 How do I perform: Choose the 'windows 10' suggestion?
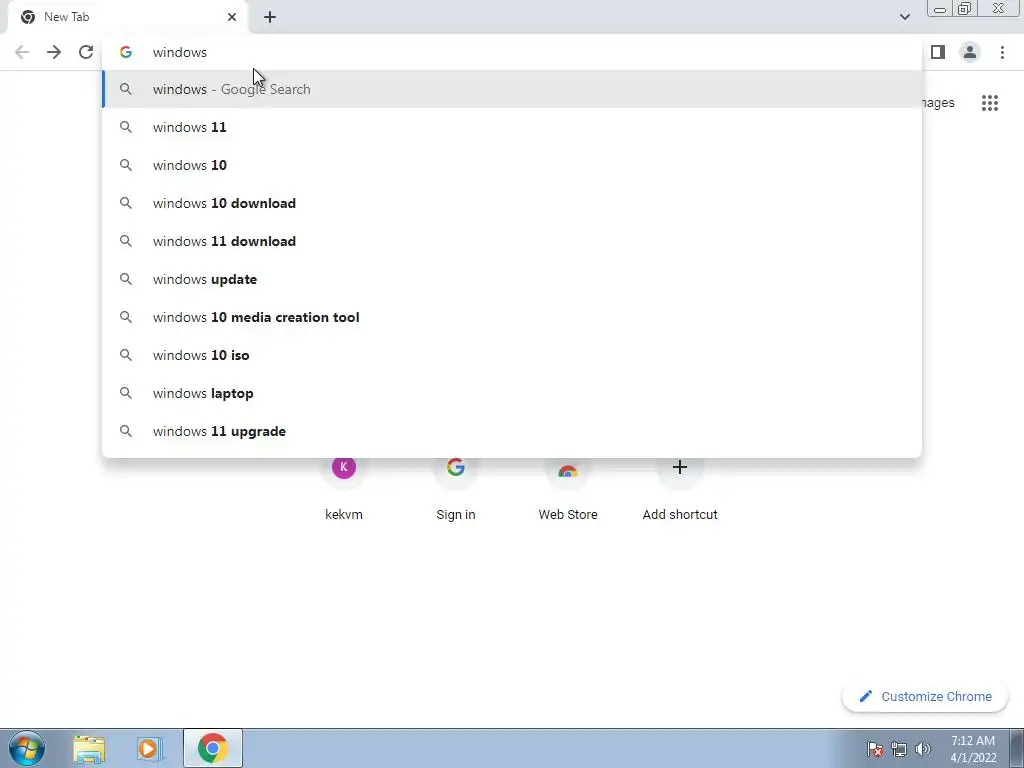512,165
